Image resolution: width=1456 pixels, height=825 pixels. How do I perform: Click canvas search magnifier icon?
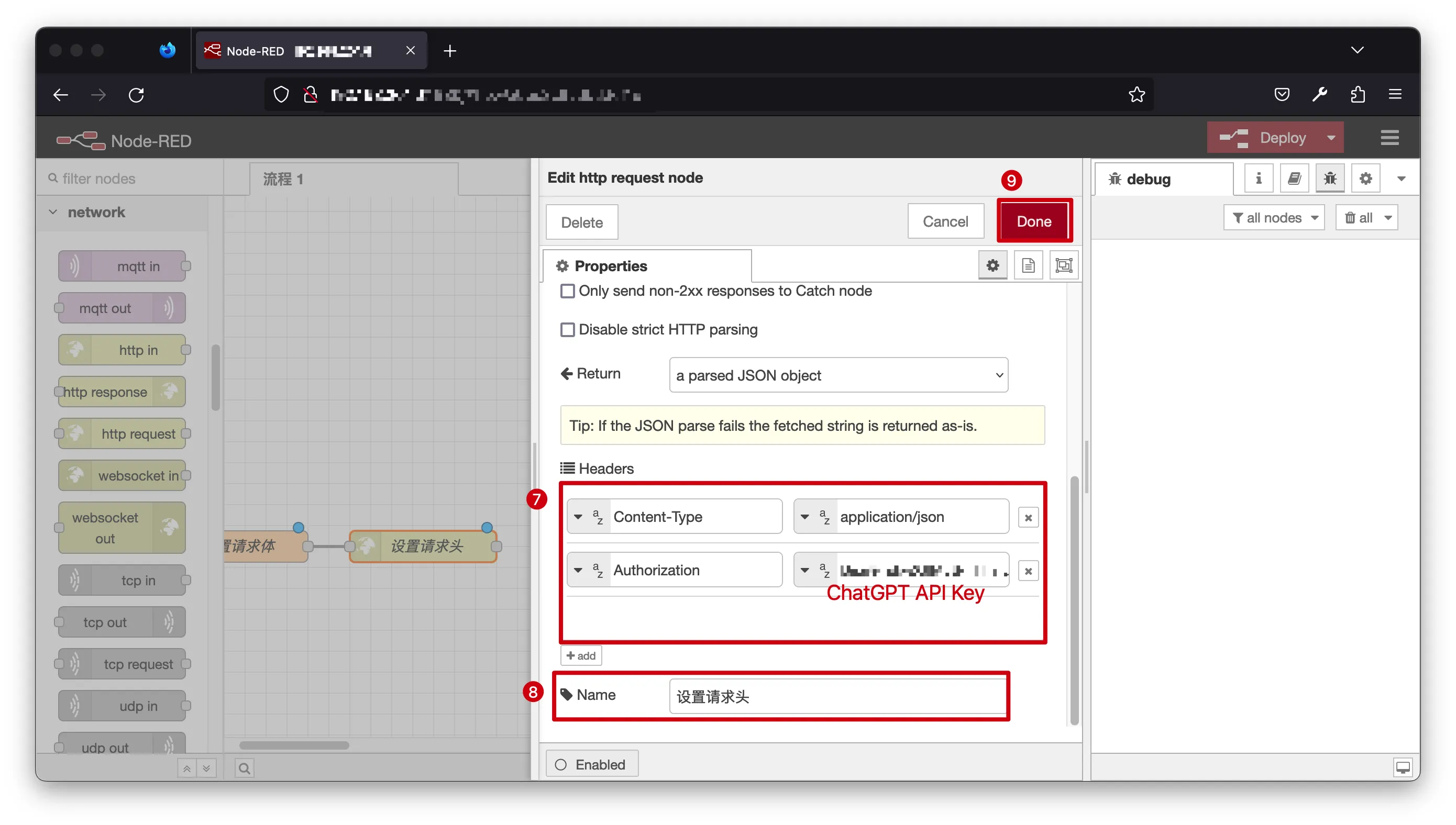pos(244,768)
